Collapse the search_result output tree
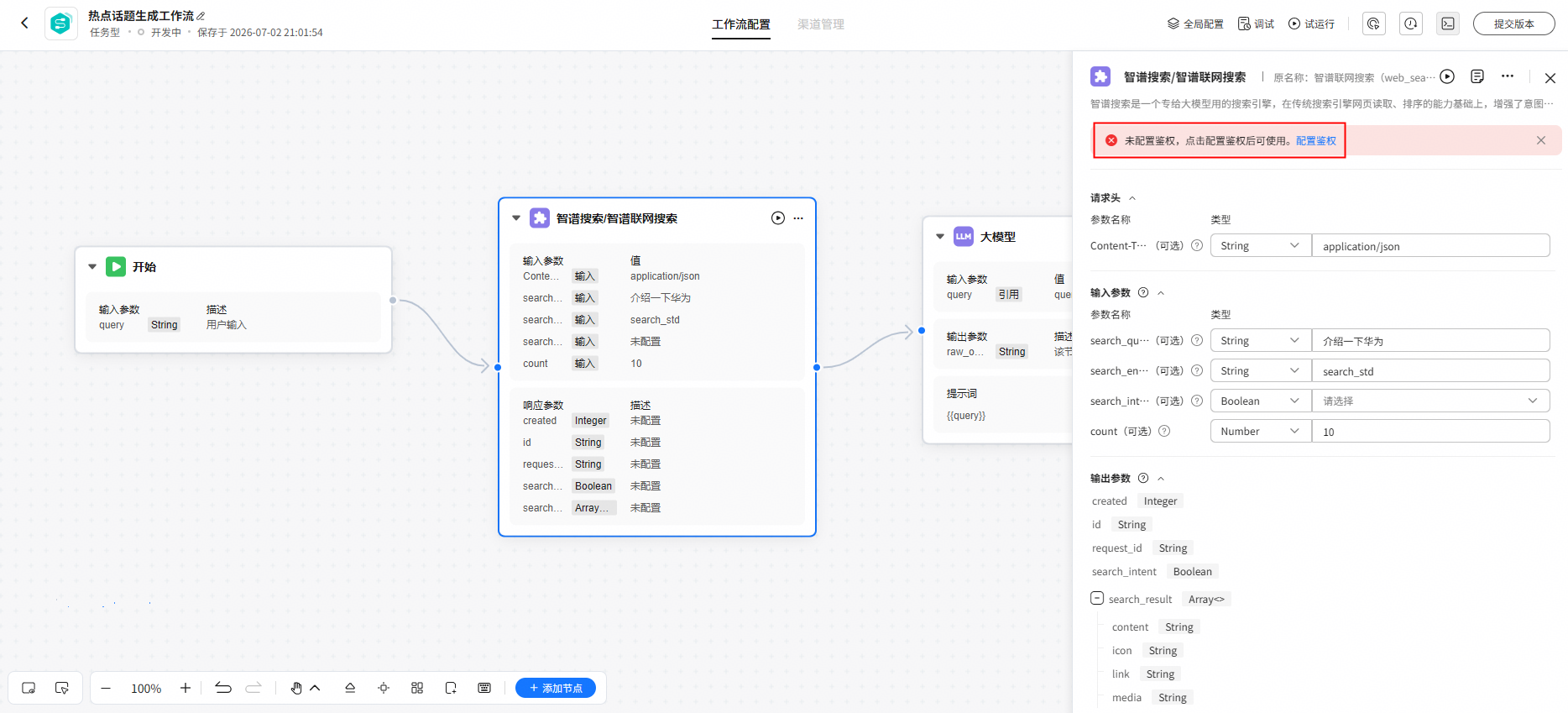Screen dimensions: 1568x713 (x=1097, y=598)
